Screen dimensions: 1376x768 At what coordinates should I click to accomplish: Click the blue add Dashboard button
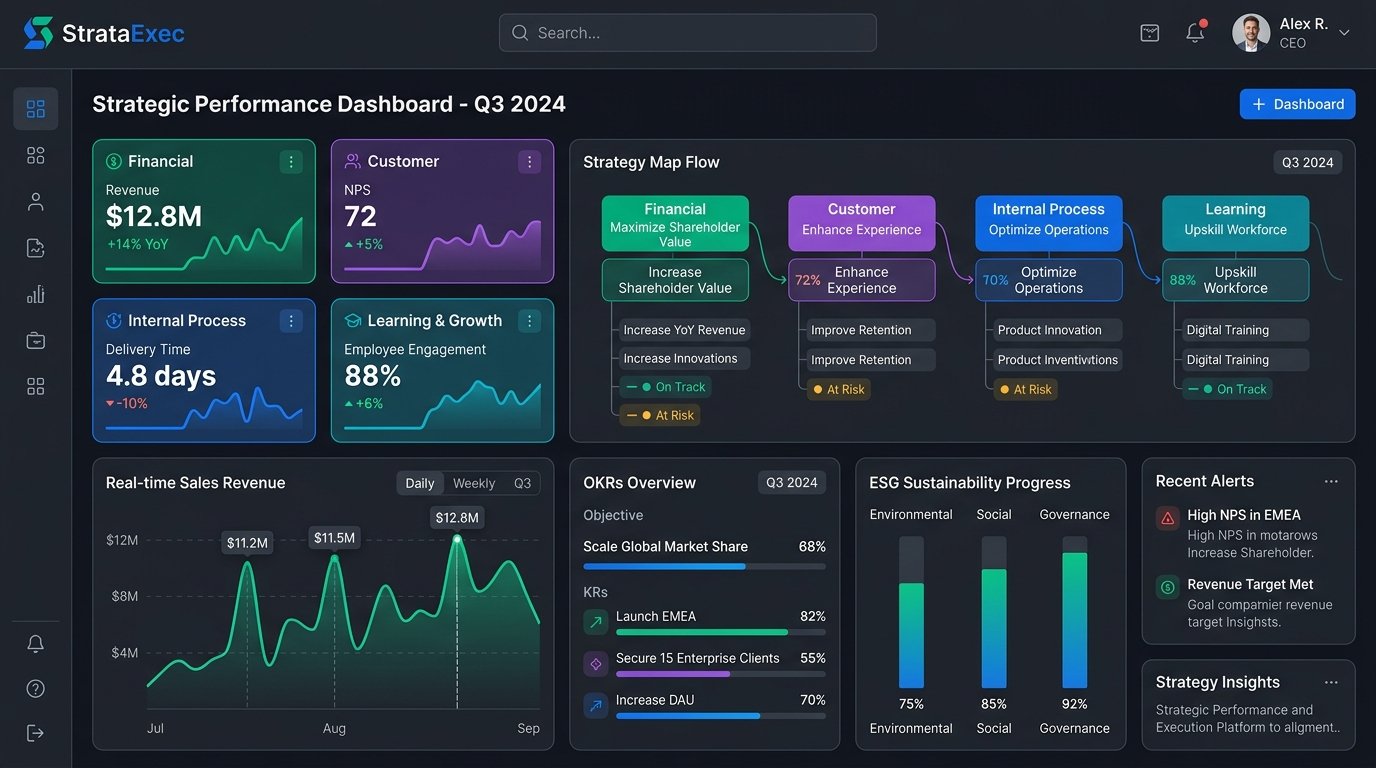click(1298, 104)
